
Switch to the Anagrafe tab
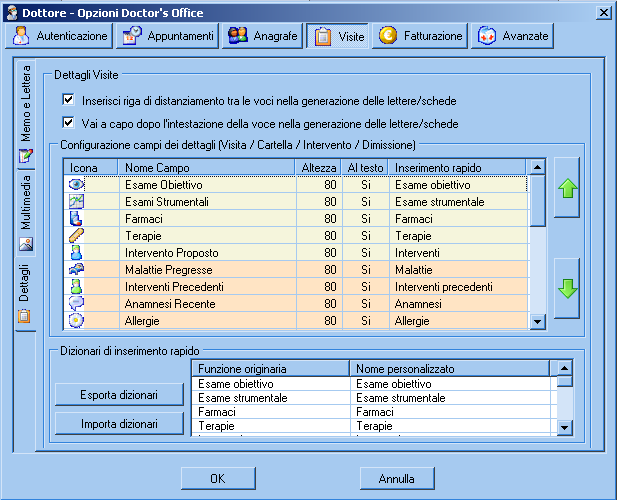click(x=262, y=36)
